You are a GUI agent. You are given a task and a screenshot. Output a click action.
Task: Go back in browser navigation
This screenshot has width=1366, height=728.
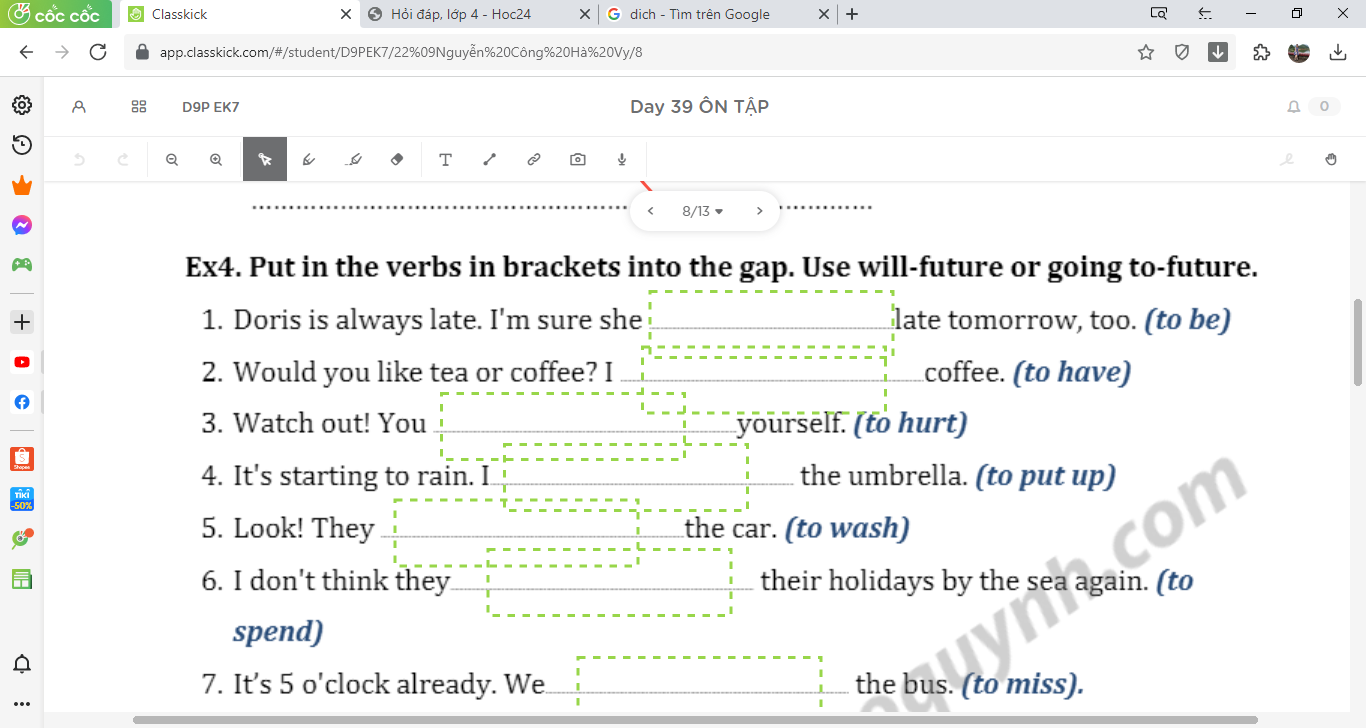coord(26,52)
